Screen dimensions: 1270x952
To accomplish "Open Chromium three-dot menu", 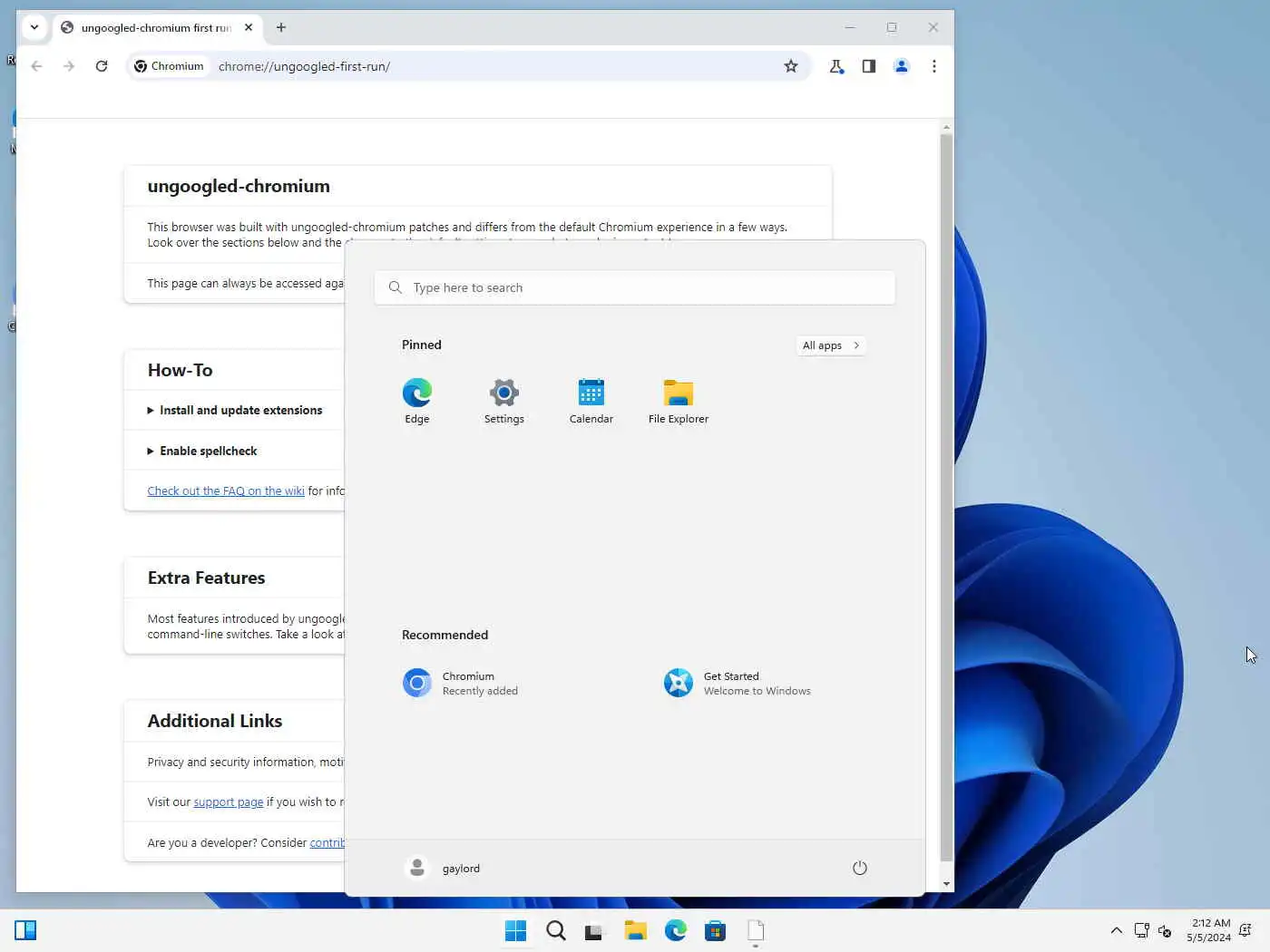I will click(934, 66).
